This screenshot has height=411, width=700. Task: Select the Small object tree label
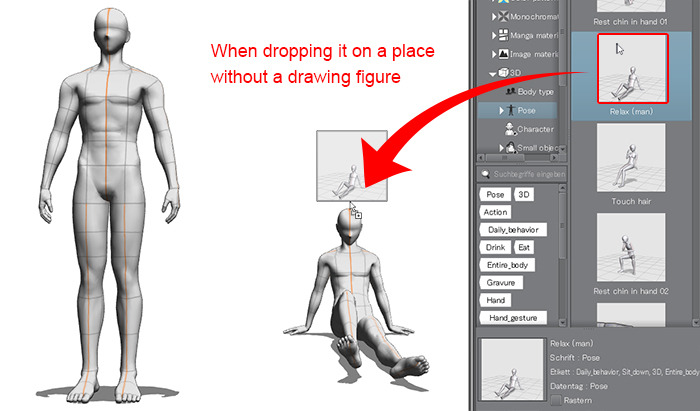click(538, 148)
